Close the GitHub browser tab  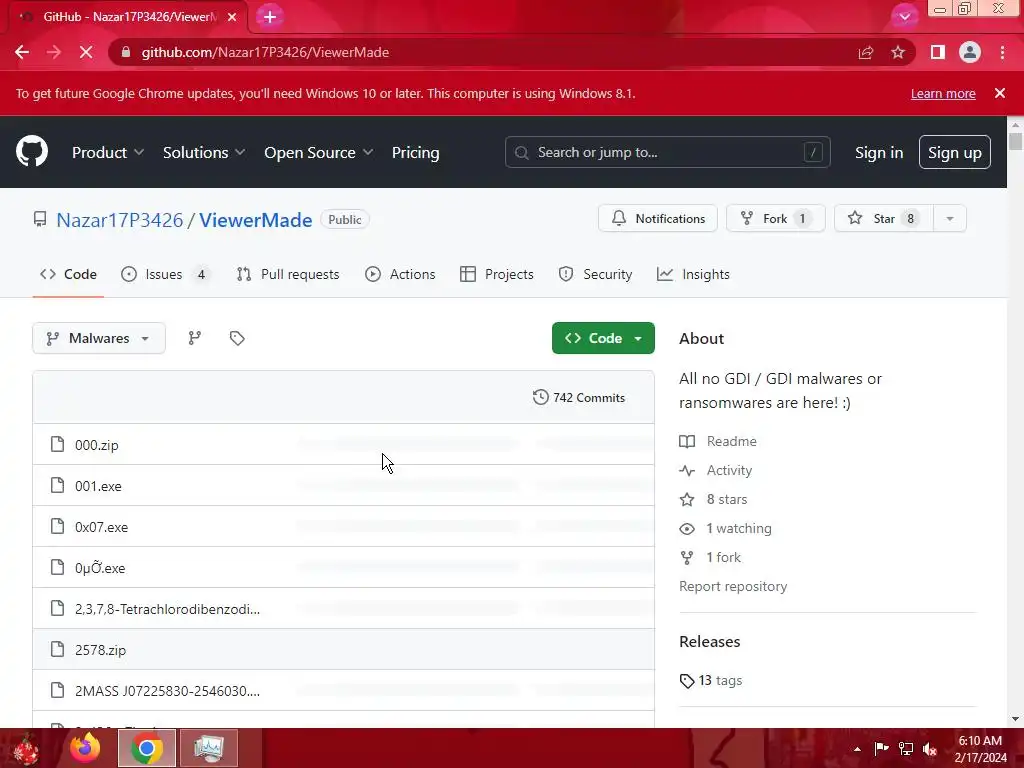coord(232,17)
